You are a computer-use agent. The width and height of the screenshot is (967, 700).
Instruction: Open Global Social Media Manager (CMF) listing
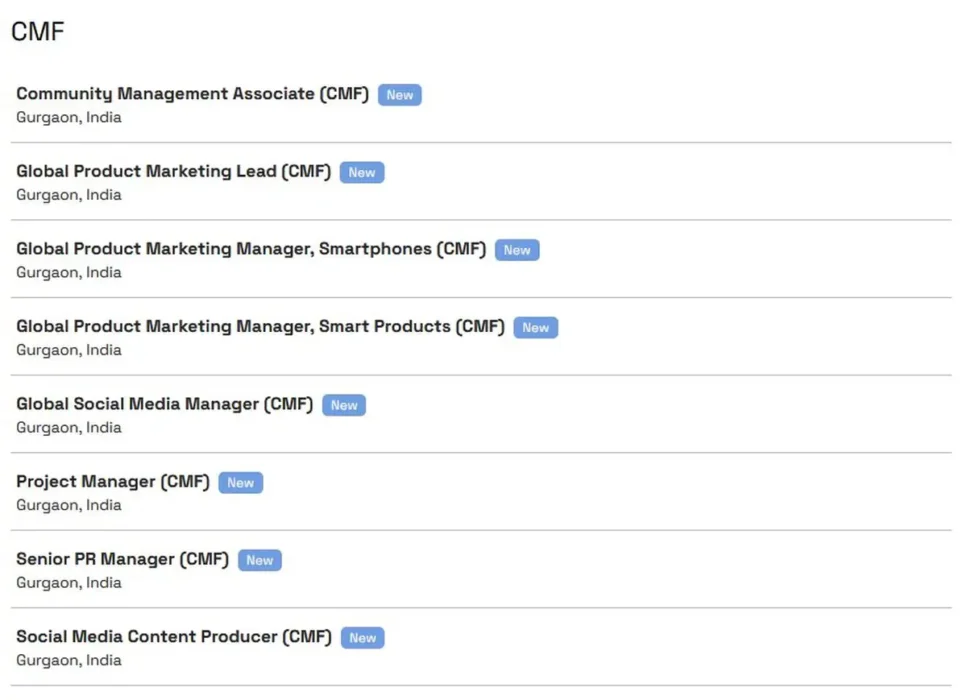coord(164,404)
